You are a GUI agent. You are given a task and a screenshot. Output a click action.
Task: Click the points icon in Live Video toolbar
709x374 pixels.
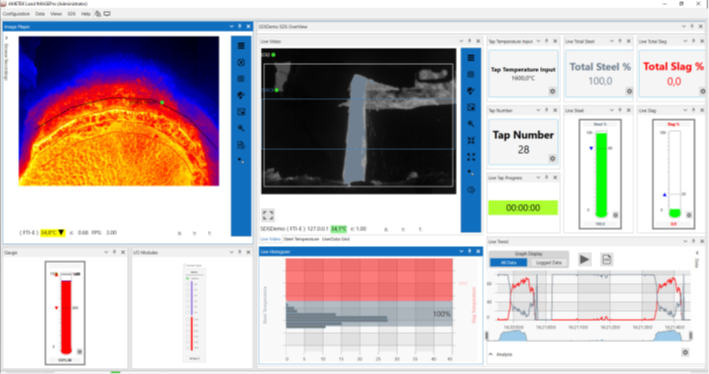pyautogui.click(x=471, y=173)
